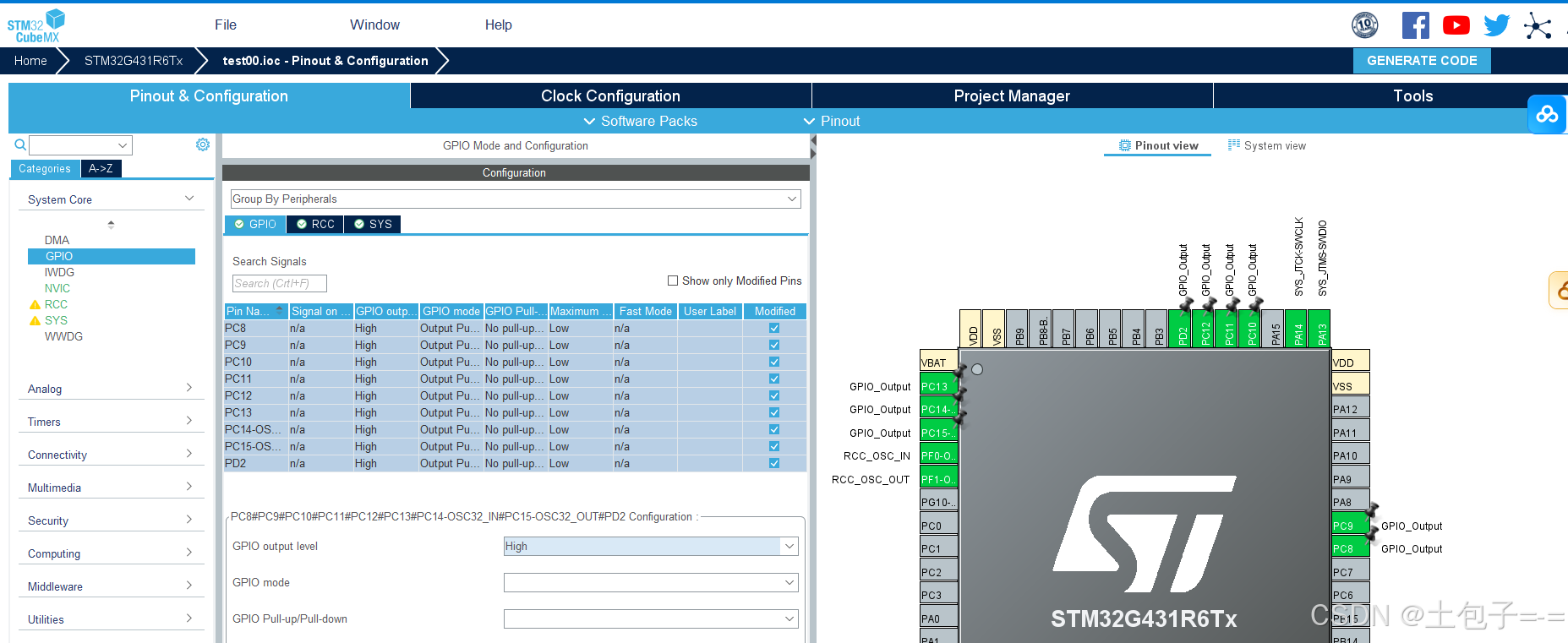Go to STM32G431R6Tx breadcrumb
This screenshot has height=643, width=1568.
134,61
